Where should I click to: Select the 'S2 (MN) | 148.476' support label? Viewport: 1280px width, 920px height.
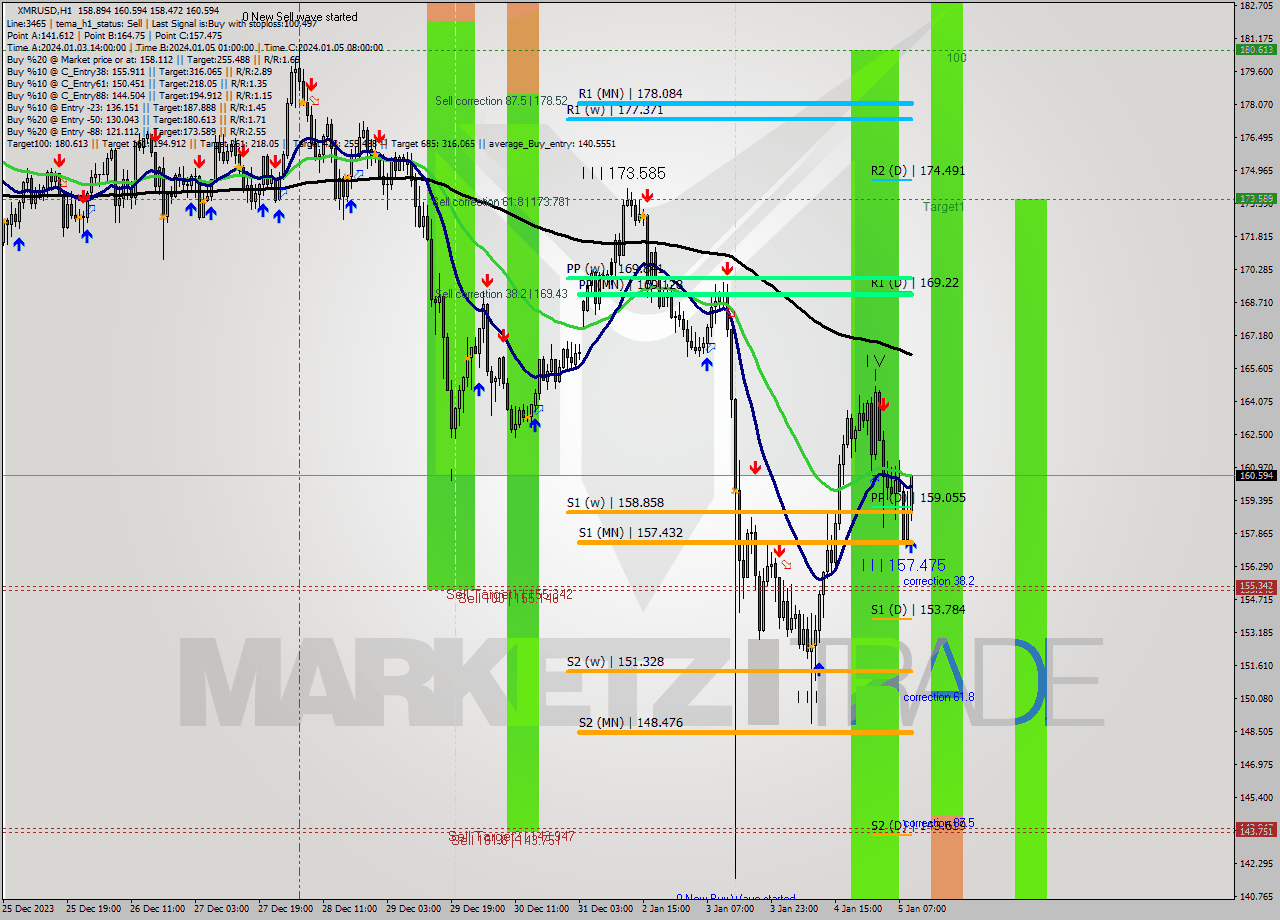click(x=630, y=722)
